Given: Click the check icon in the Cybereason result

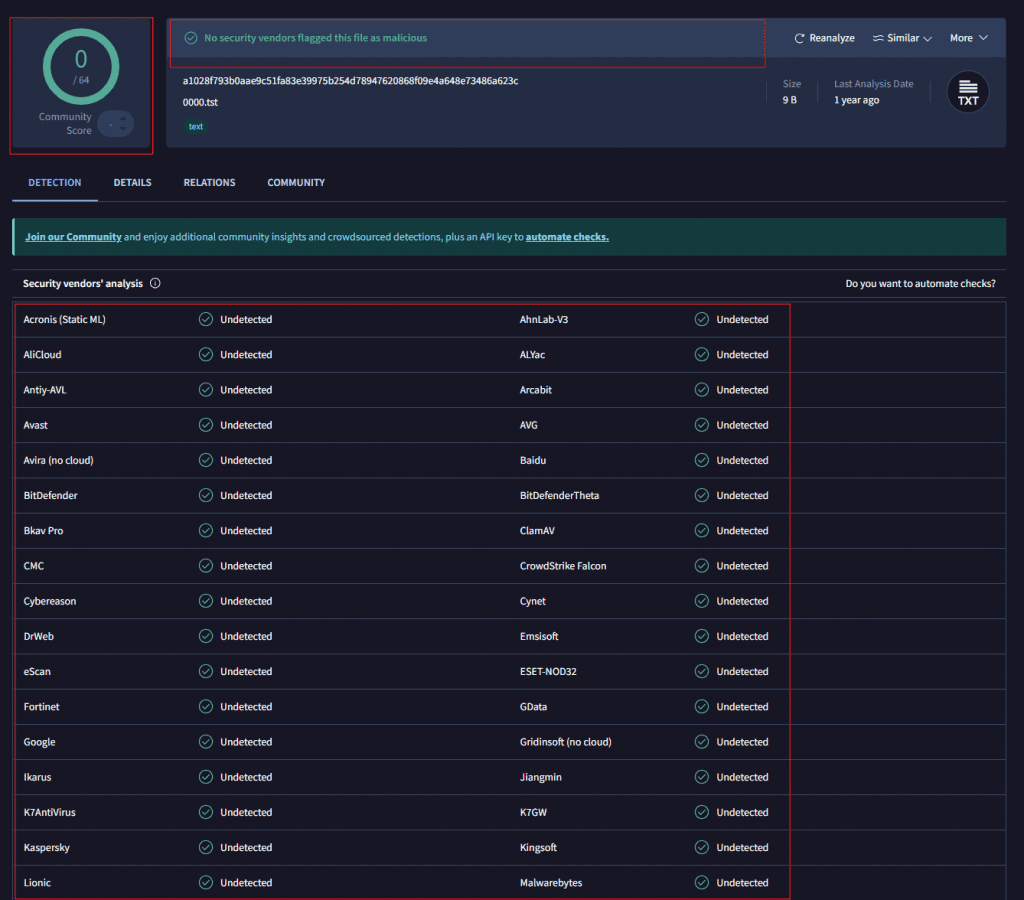Looking at the screenshot, I should point(206,602).
